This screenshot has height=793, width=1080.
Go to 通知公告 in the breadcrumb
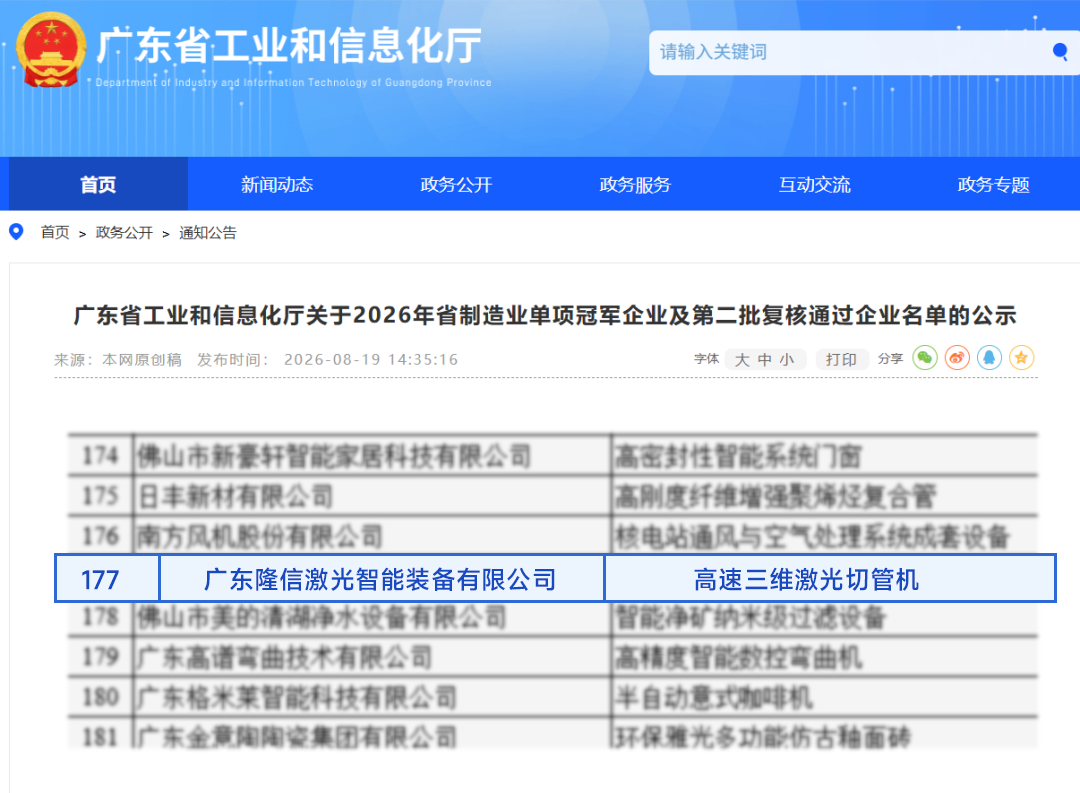tap(207, 232)
